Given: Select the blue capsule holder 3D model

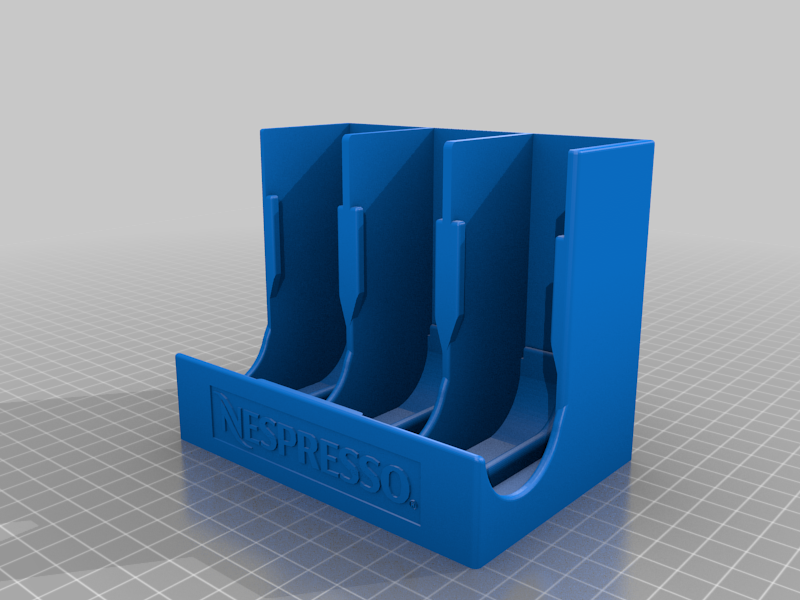Looking at the screenshot, I should (415, 345).
